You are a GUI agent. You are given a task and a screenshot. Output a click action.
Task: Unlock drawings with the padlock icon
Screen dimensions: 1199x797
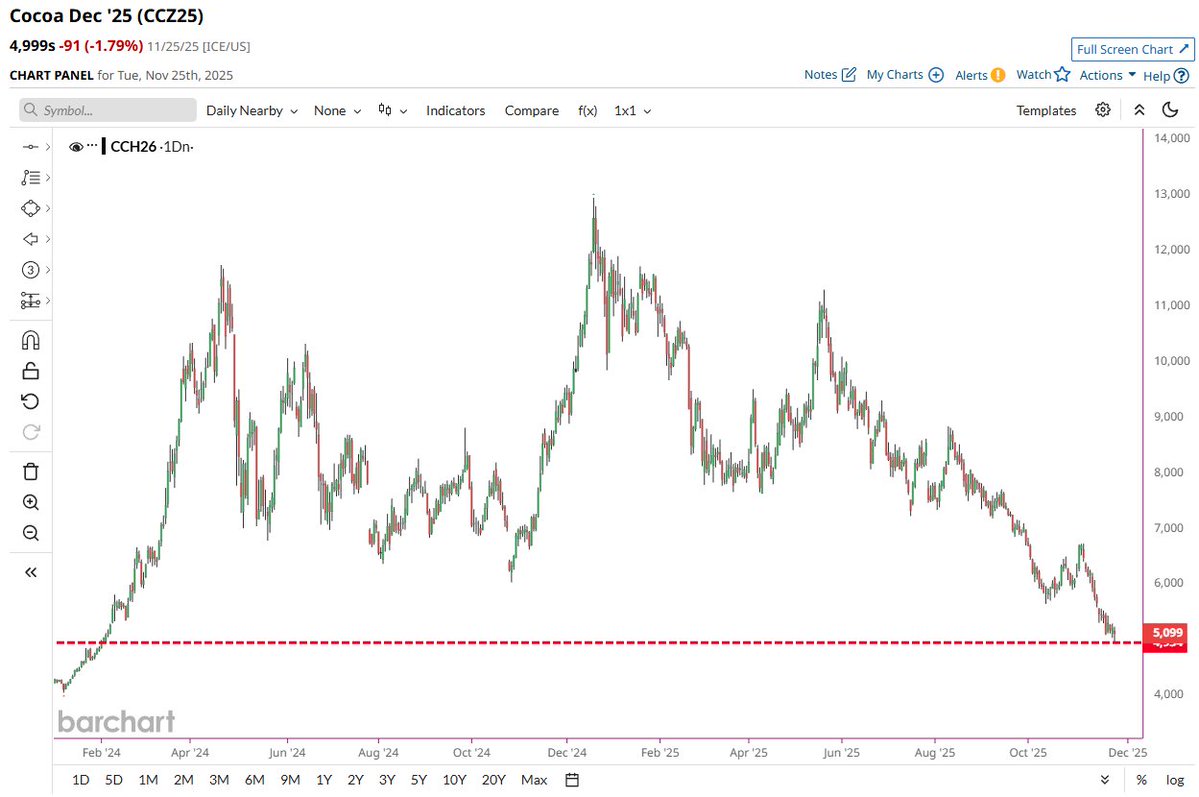pos(30,370)
